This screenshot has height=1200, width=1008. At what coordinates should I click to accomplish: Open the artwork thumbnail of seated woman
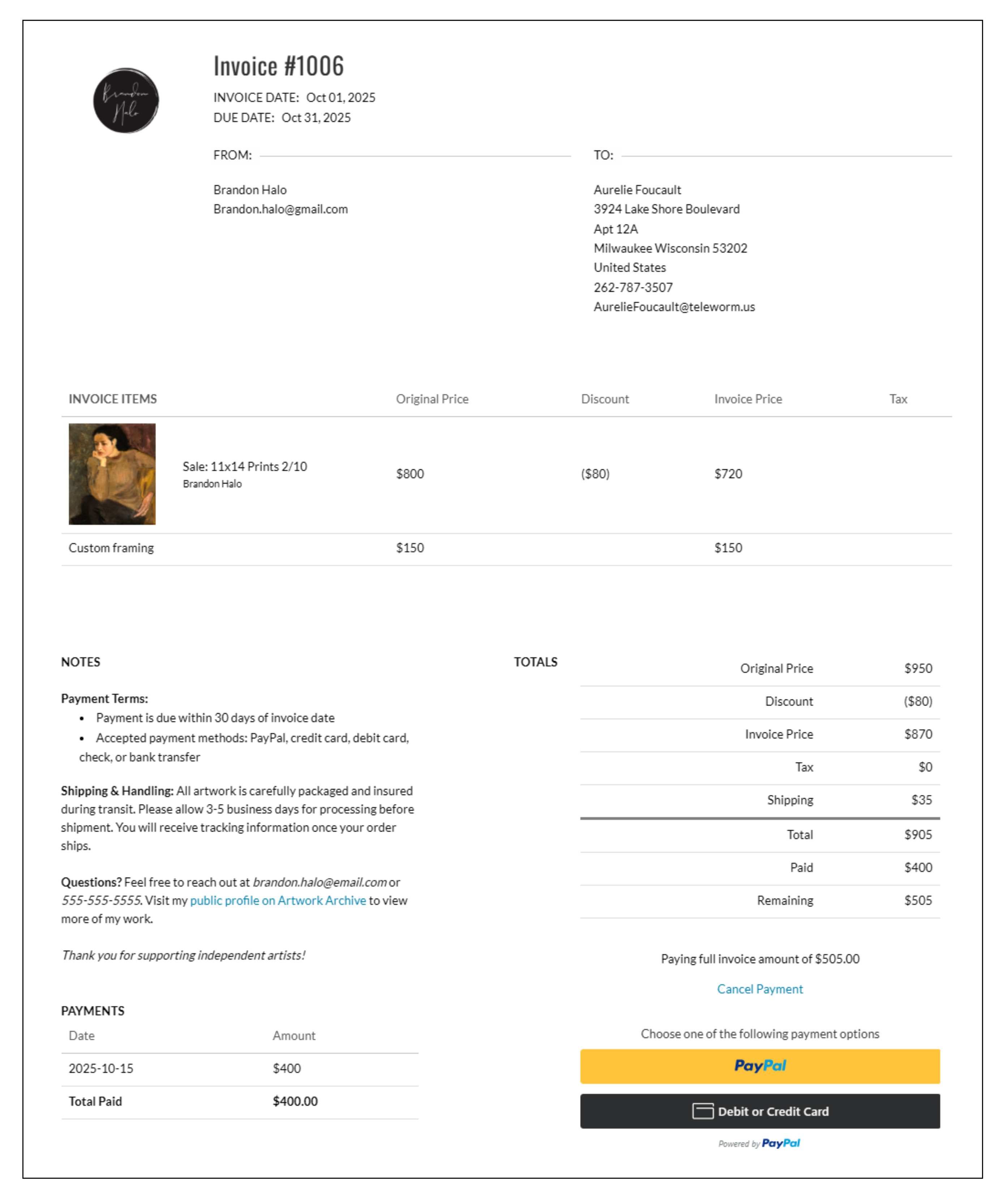click(x=112, y=474)
